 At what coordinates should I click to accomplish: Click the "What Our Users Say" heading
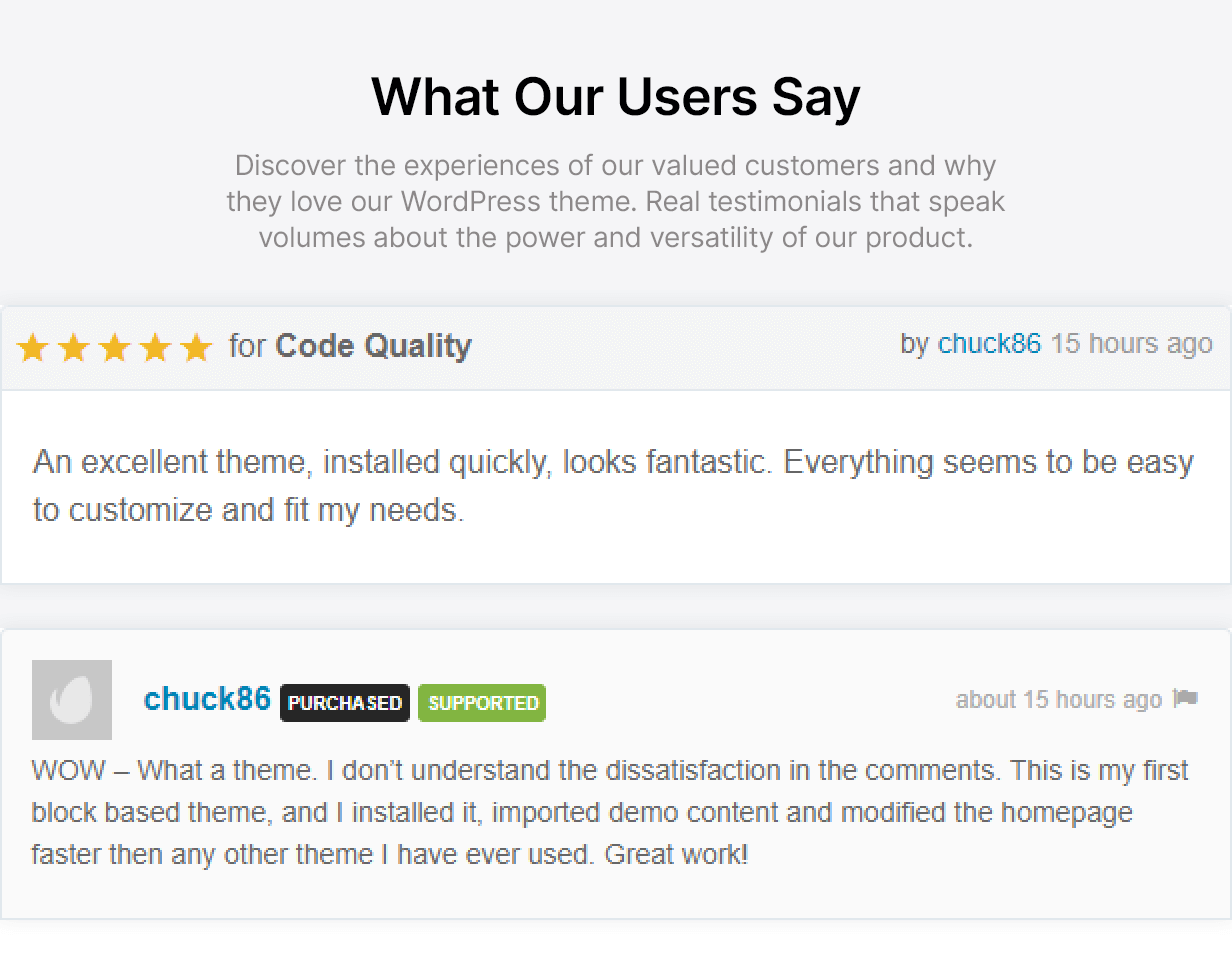click(x=615, y=97)
